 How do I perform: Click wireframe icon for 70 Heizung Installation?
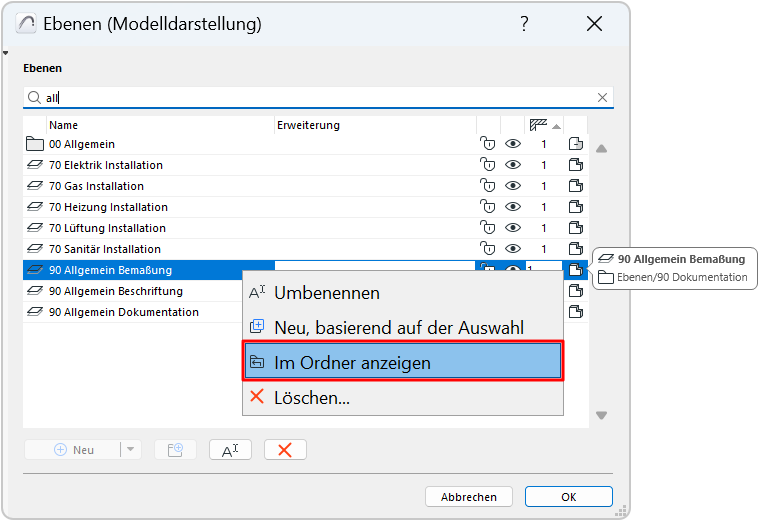click(576, 207)
